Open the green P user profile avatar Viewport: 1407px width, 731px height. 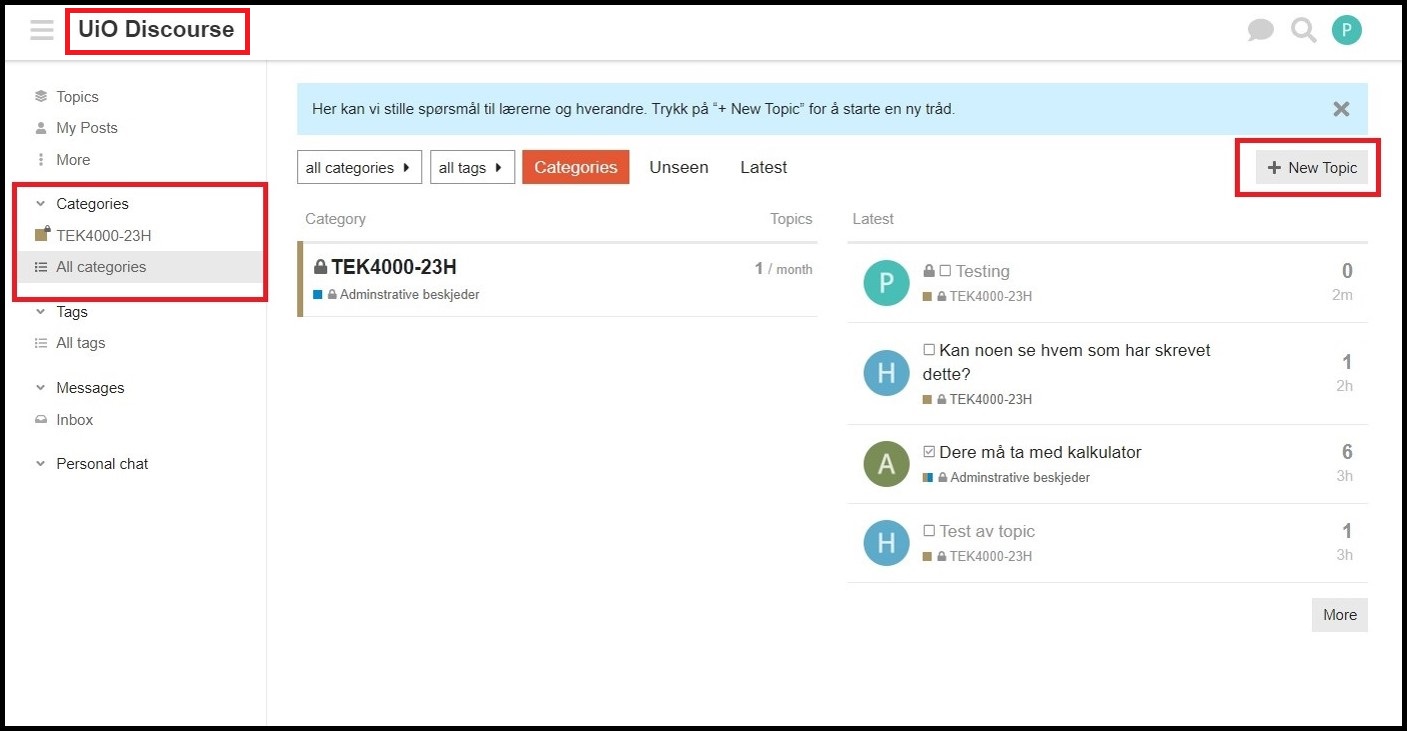tap(1347, 30)
